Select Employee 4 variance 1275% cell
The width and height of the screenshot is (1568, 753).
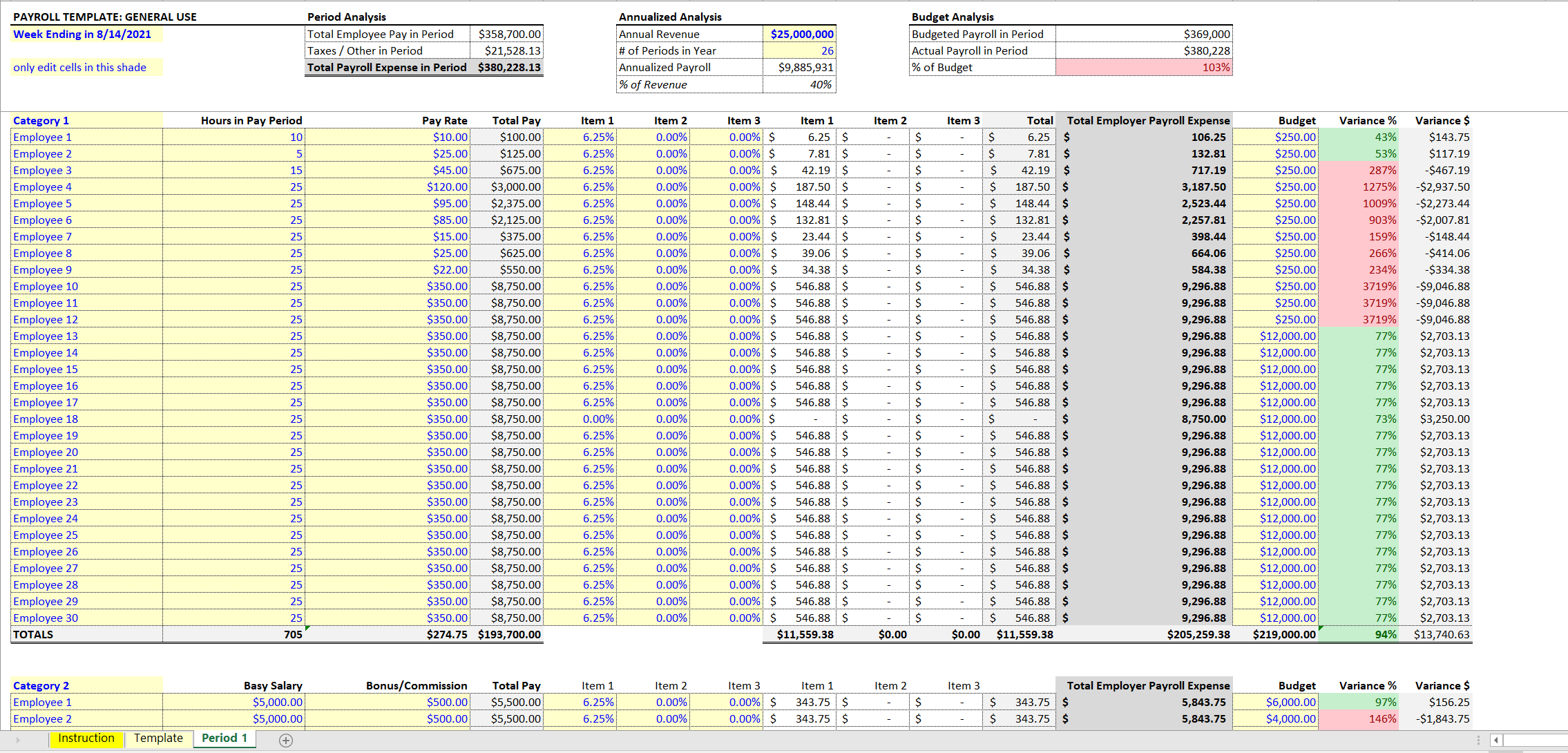1358,187
